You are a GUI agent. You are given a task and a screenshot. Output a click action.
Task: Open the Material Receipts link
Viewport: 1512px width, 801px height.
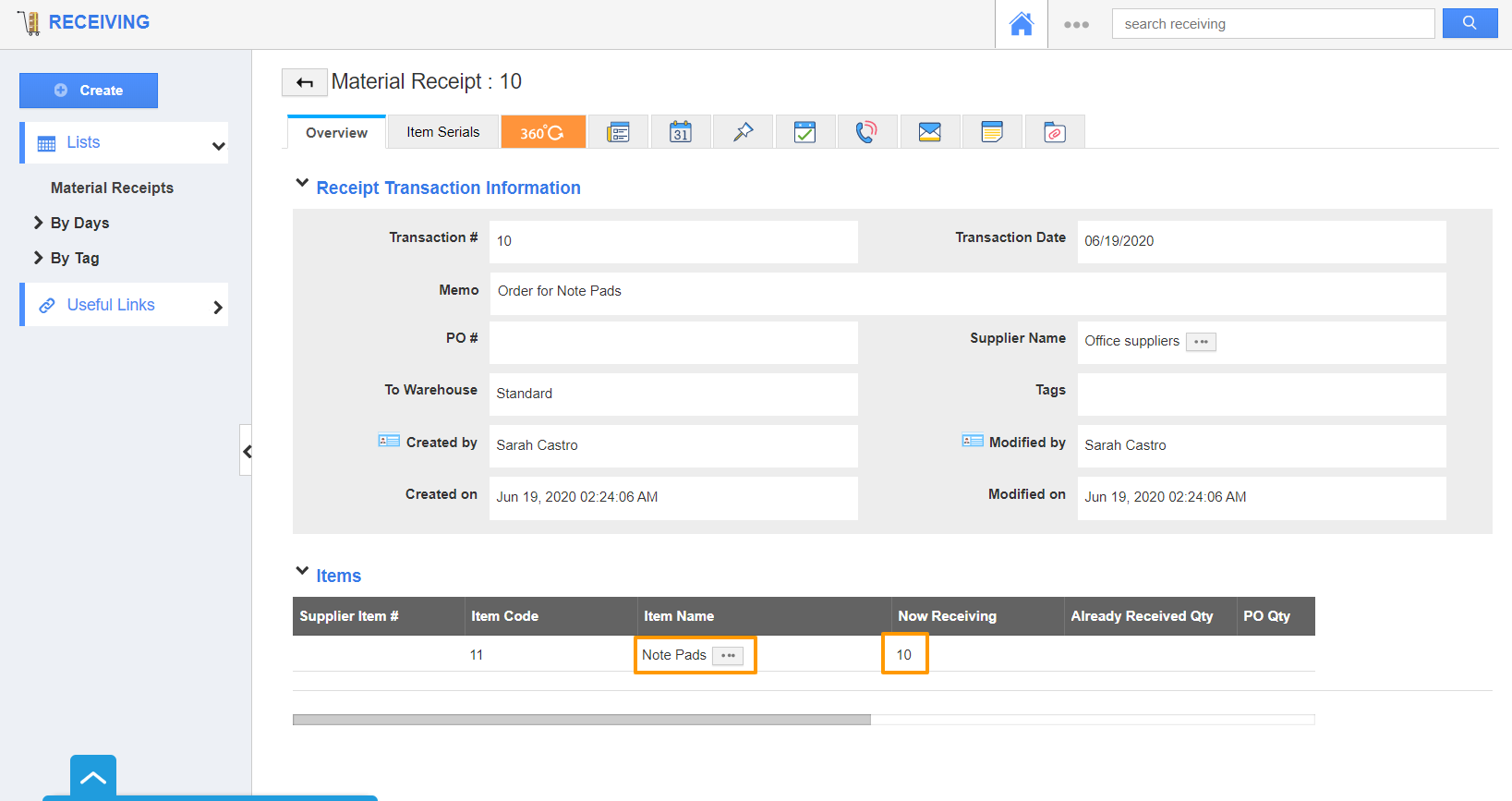[112, 188]
